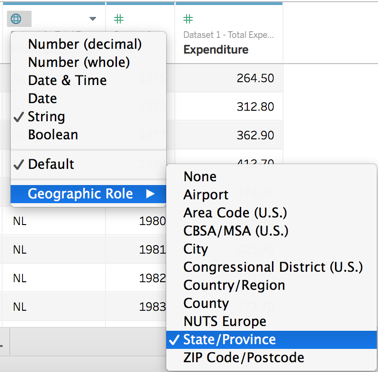Screen dimensions: 378x372
Task: Click the NL cell in 1980 row
Action: point(53,221)
